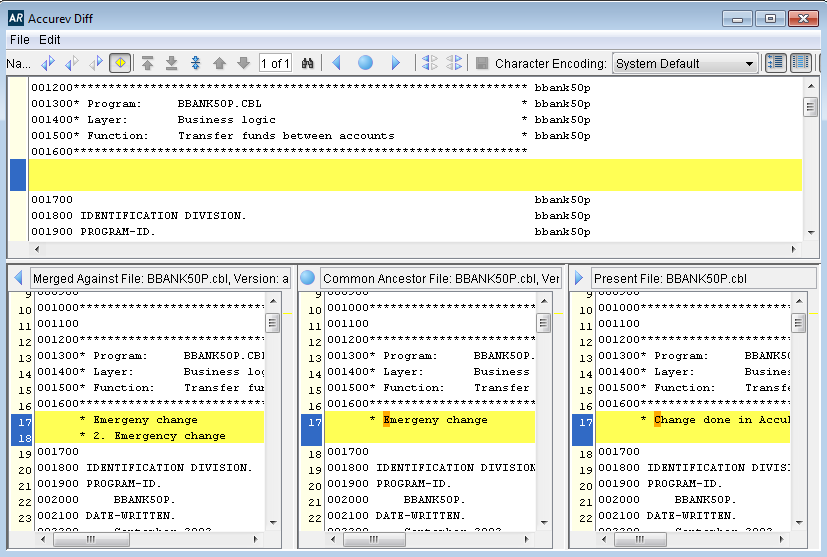Click '002000 BBANK50P.' in Common Ancestor pane
The image size is (827, 557).
(396, 500)
